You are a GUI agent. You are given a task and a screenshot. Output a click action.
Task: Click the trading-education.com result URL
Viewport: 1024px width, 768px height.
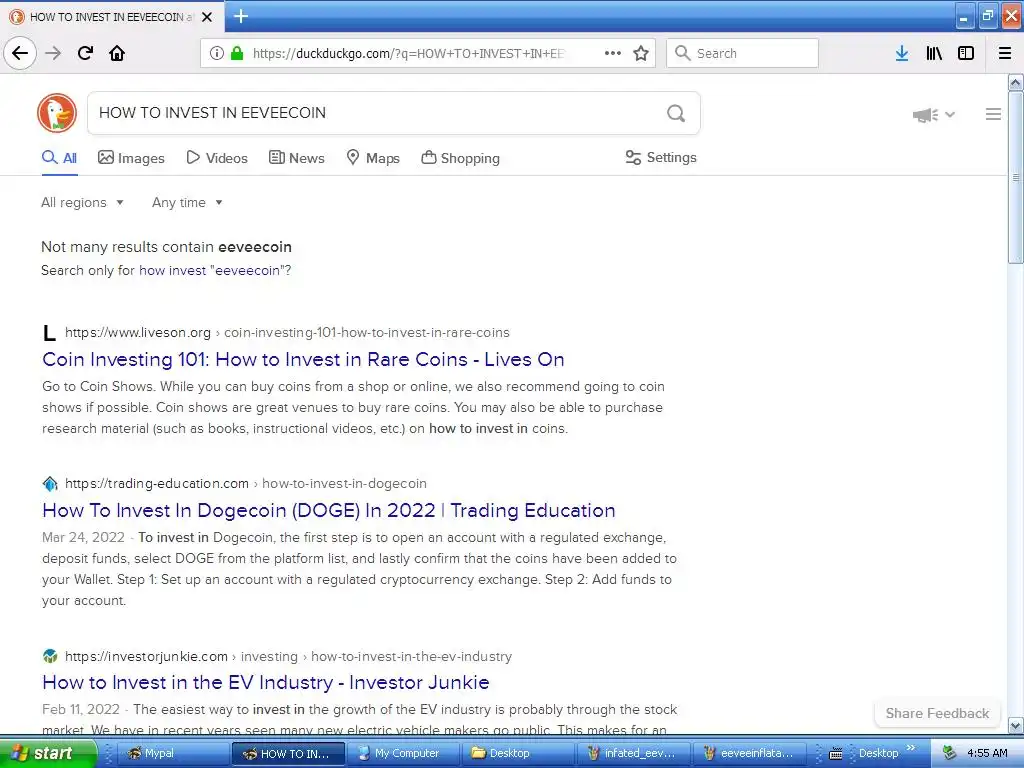(x=246, y=483)
